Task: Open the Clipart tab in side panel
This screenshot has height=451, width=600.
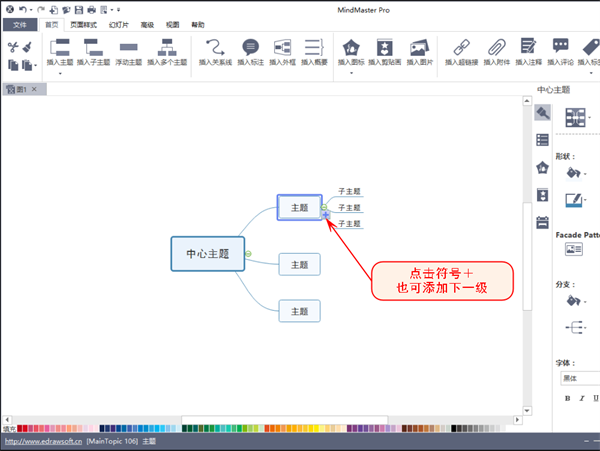Action: pyautogui.click(x=543, y=195)
